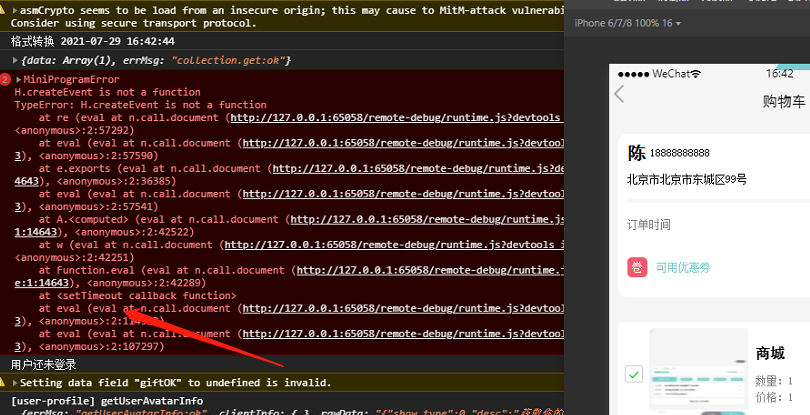Expand the collection.get:ok data object
This screenshot has height=415, width=810.
click(x=15, y=60)
